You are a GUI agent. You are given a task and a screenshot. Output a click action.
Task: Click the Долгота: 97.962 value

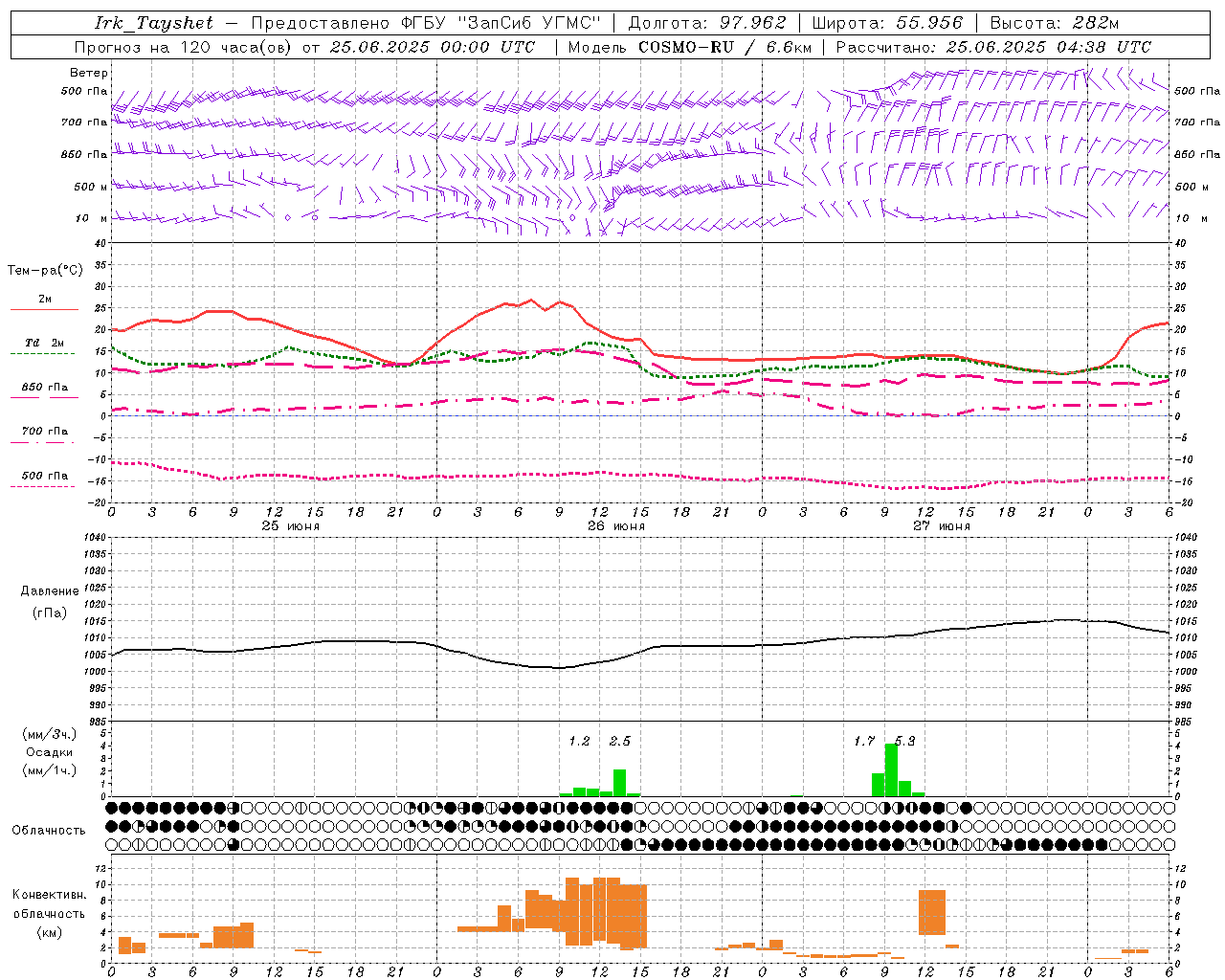tap(707, 23)
